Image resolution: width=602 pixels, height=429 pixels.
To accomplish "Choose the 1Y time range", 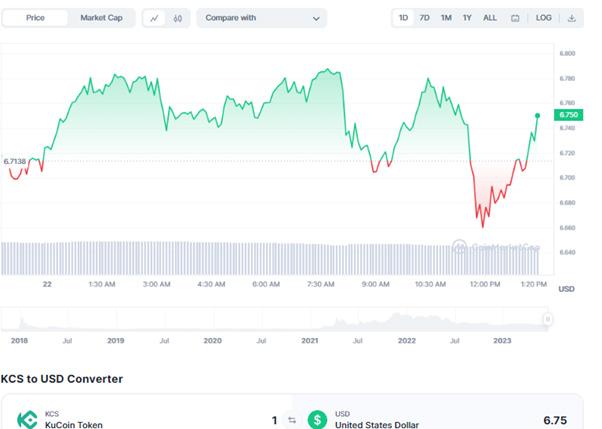I will (x=467, y=18).
